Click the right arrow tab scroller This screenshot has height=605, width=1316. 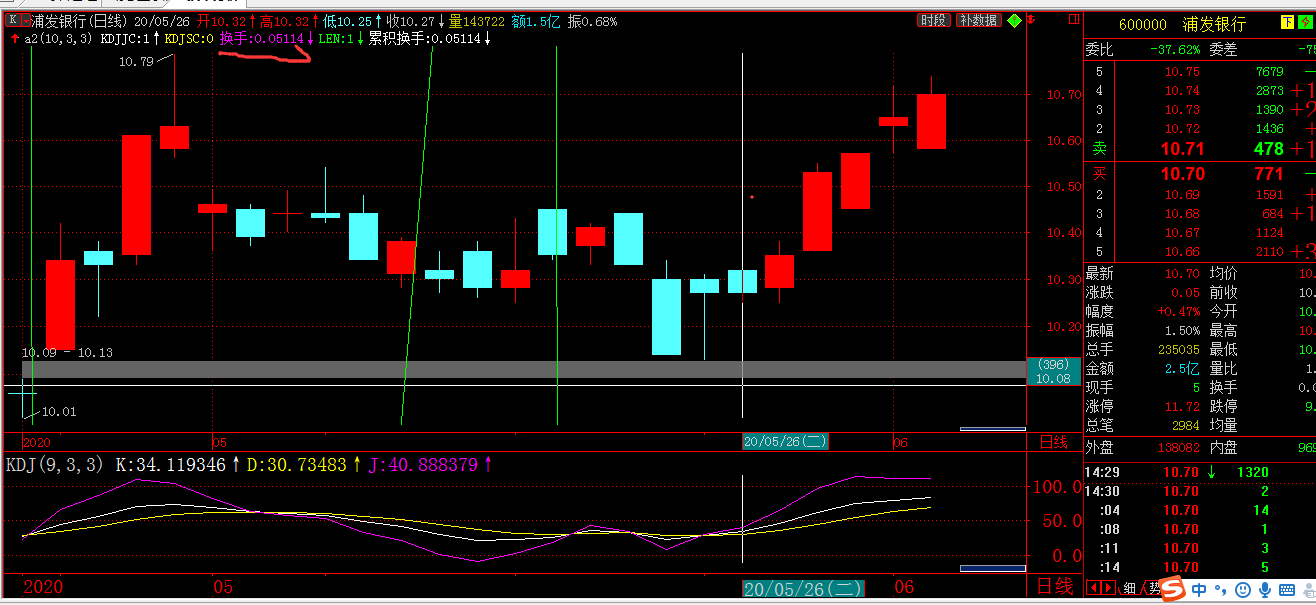(1108, 587)
